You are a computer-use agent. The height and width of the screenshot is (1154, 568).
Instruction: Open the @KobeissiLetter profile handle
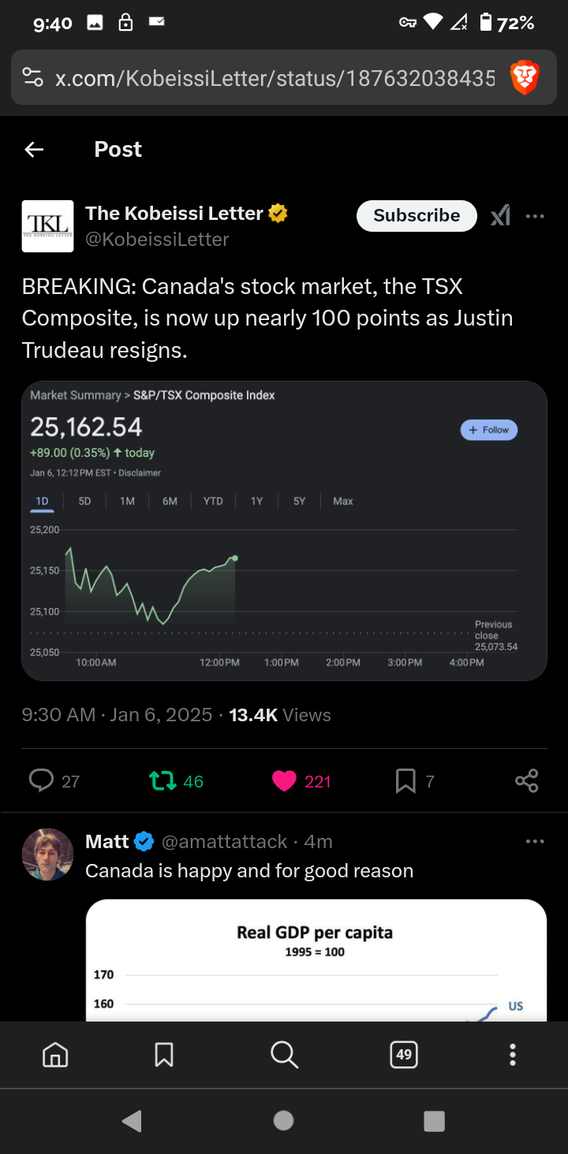pyautogui.click(x=157, y=239)
